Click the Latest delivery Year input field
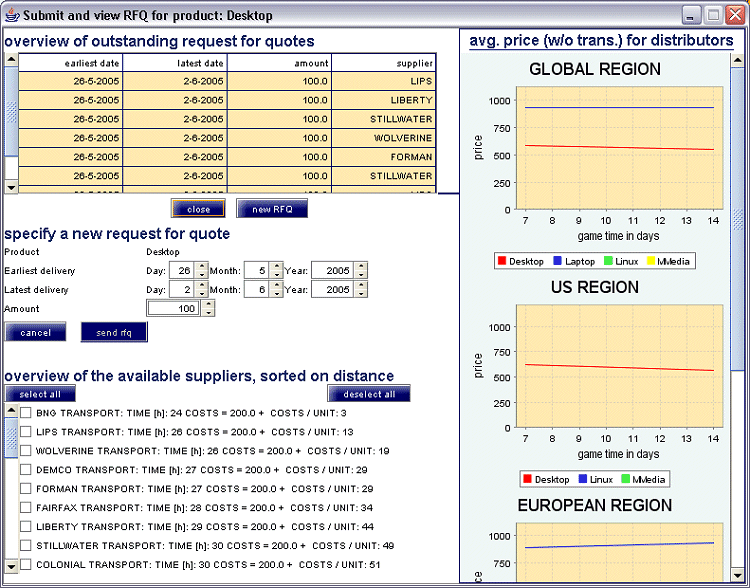750x588 pixels. tap(333, 289)
